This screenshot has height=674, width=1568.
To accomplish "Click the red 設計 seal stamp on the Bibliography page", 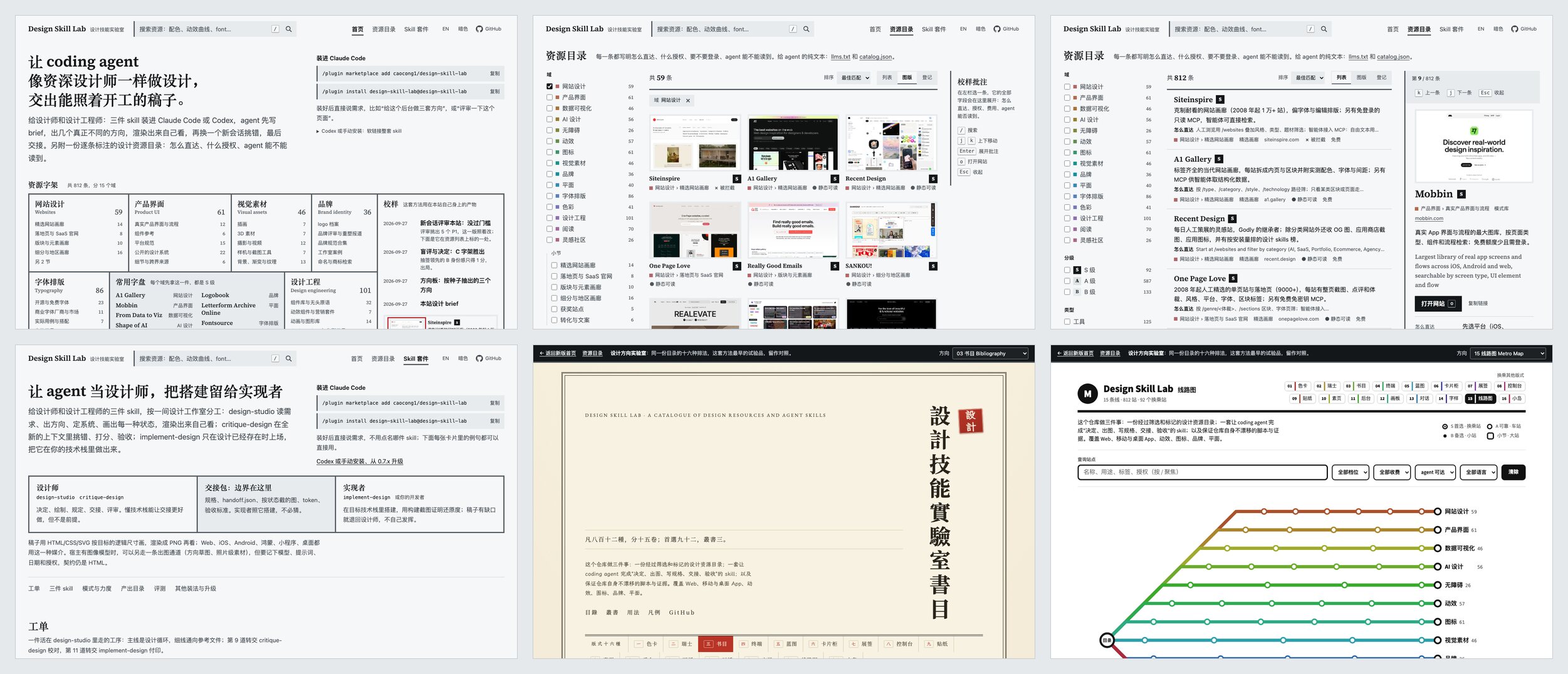I will coord(970,421).
